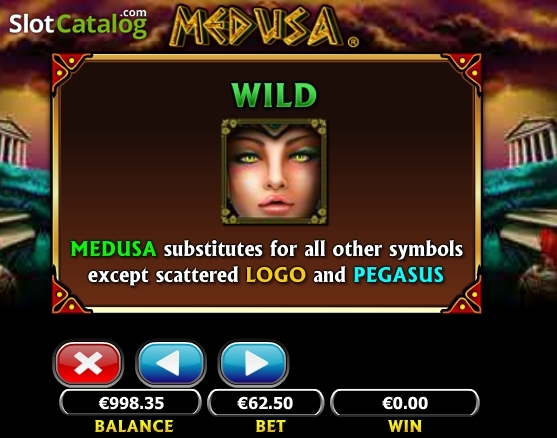Select the €0.00 win field

point(405,403)
